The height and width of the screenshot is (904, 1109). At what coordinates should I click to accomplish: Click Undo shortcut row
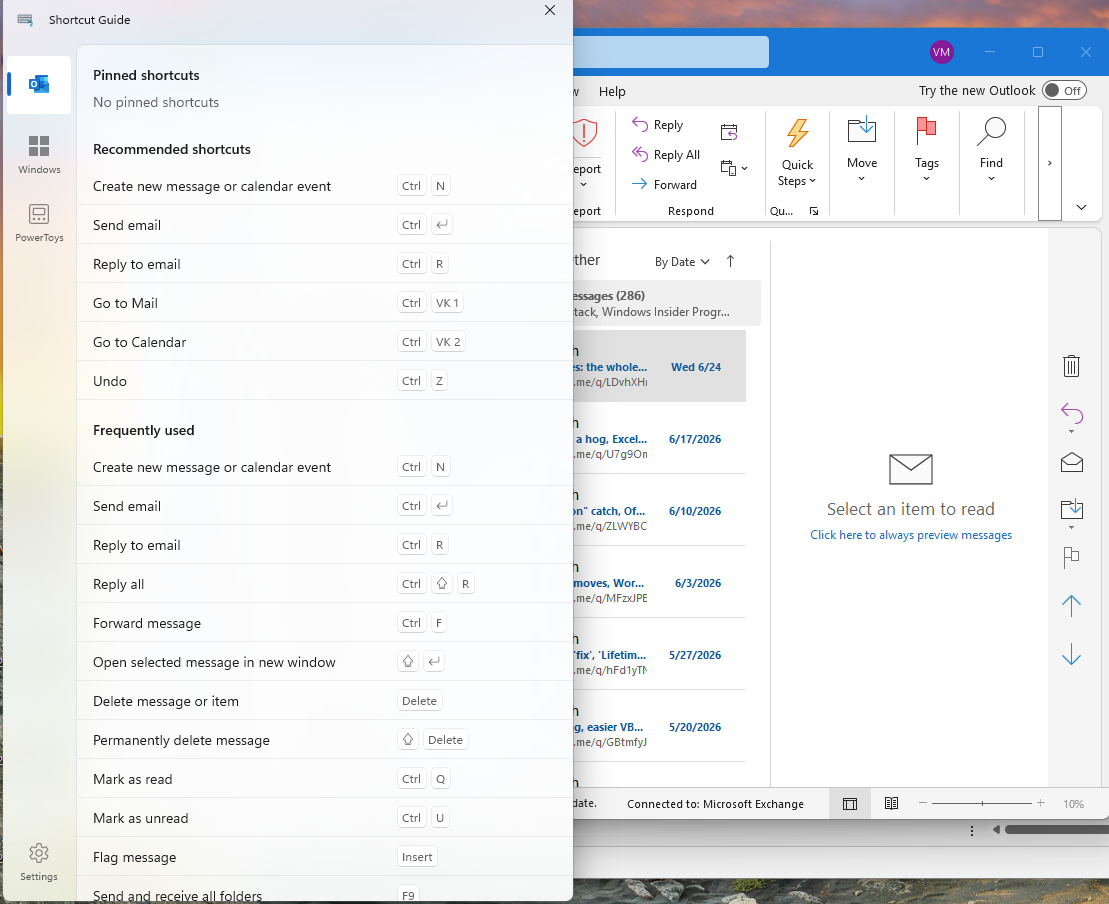pyautogui.click(x=325, y=381)
